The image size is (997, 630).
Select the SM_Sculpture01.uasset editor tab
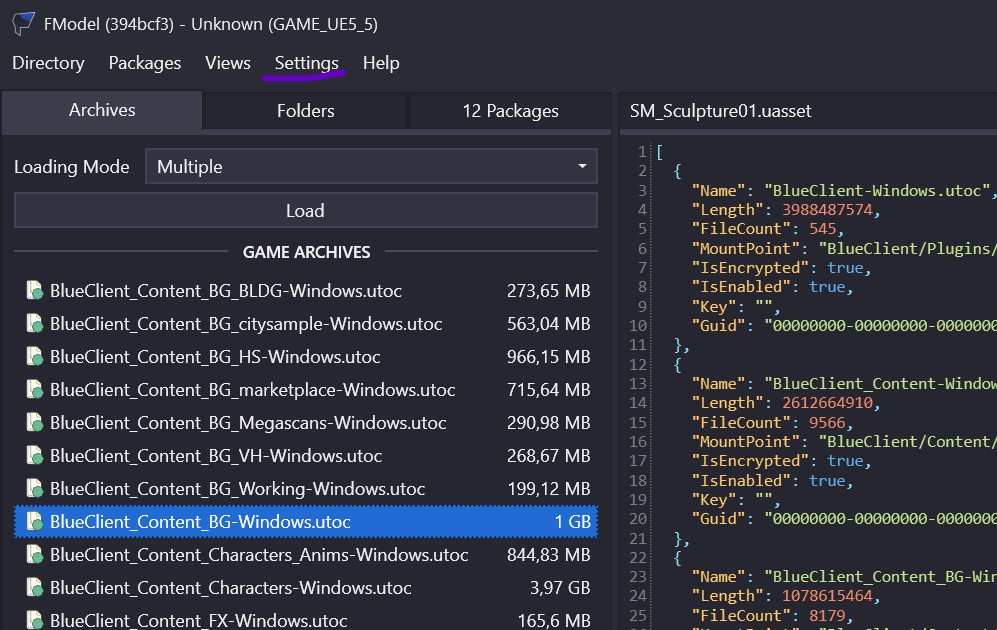click(720, 111)
